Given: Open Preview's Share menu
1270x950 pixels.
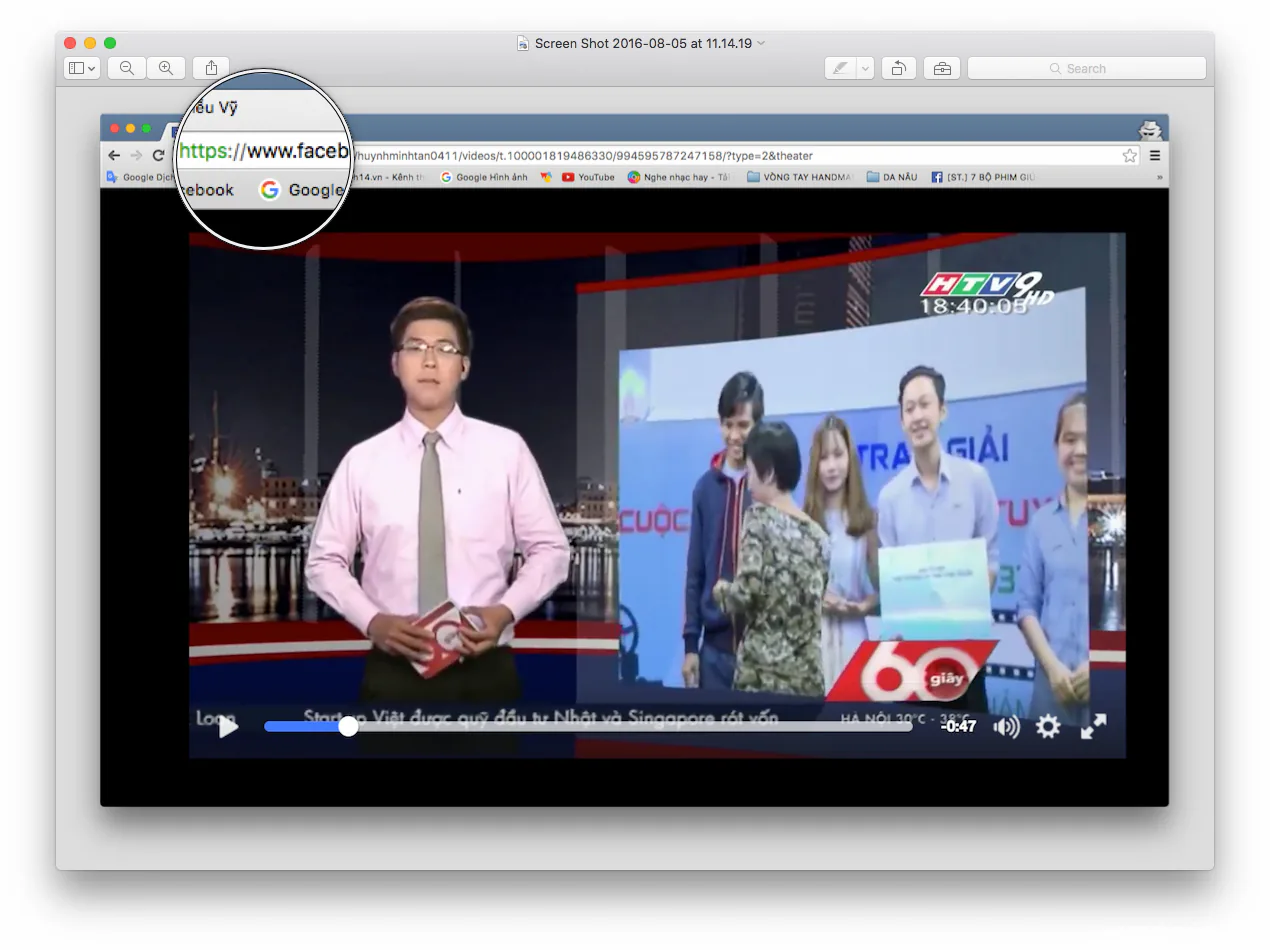Looking at the screenshot, I should (x=211, y=68).
